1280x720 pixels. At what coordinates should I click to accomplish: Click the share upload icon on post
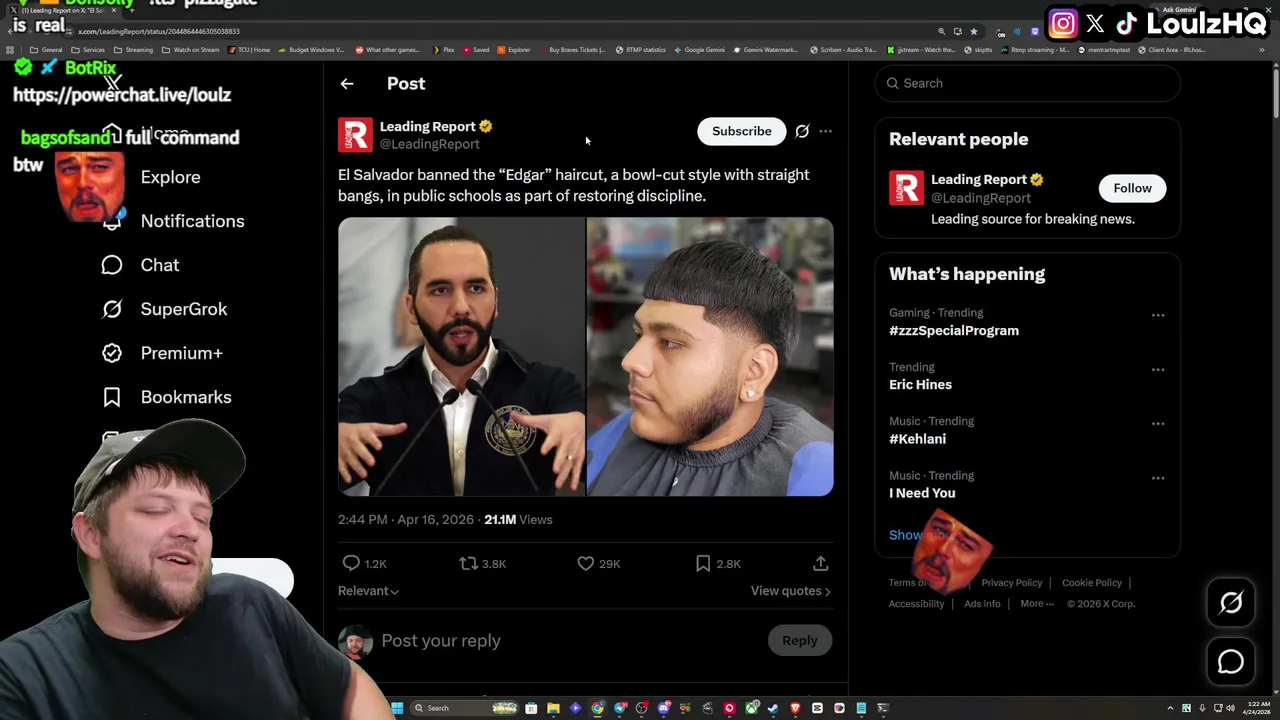[820, 564]
